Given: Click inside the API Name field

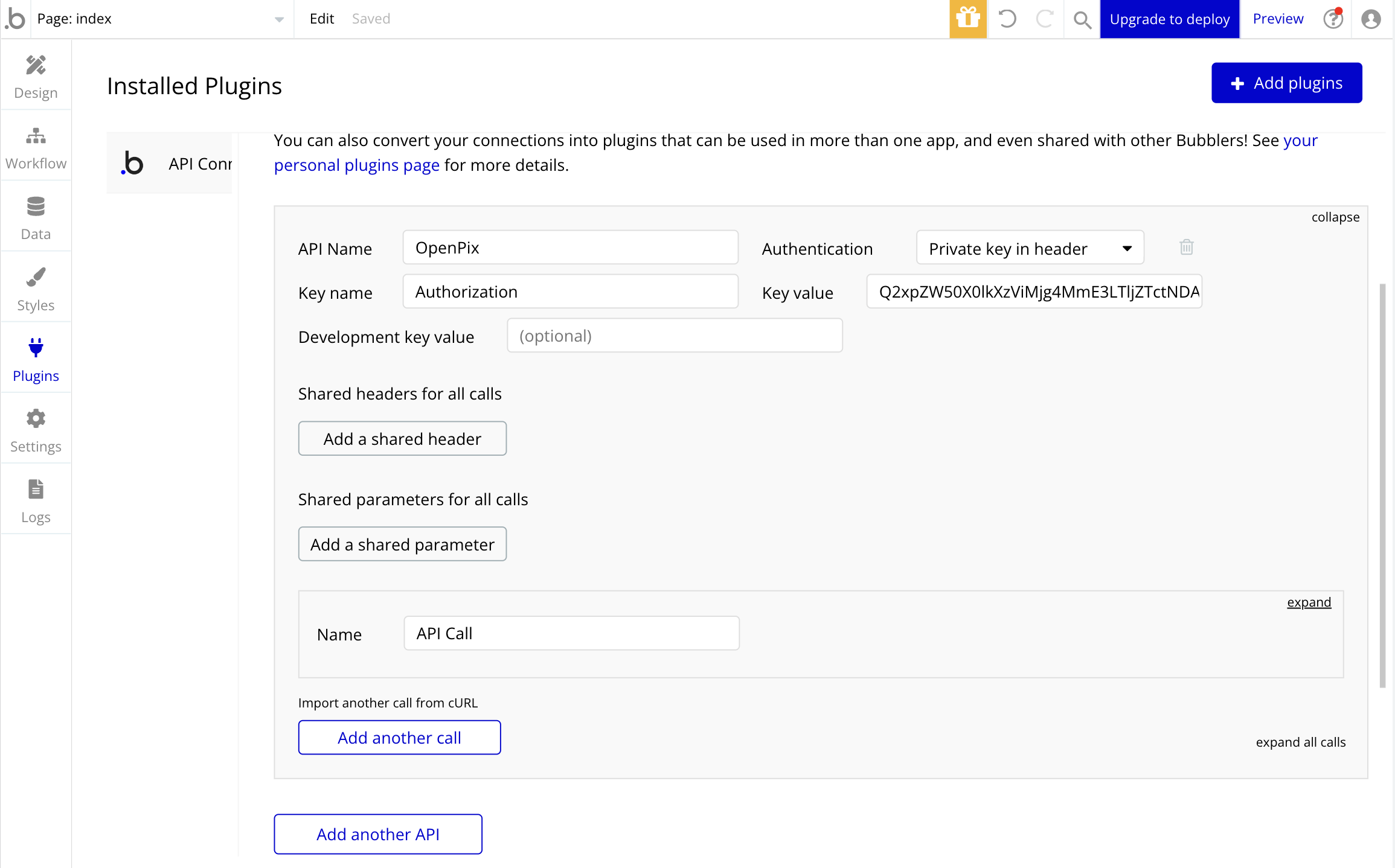Looking at the screenshot, I should tap(569, 247).
